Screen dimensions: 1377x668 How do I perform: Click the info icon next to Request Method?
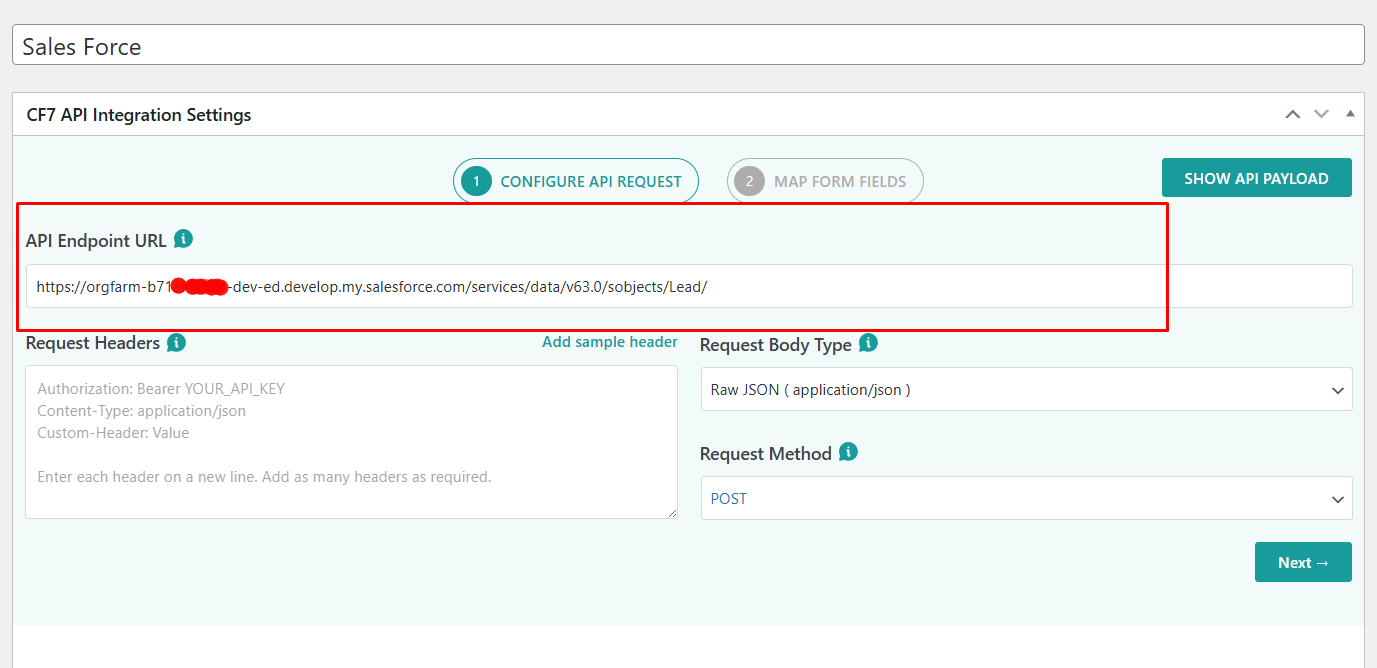pyautogui.click(x=847, y=452)
